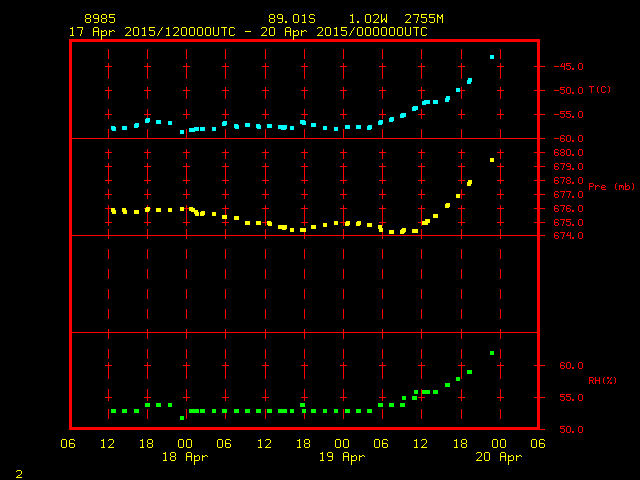Click the -55.0 temperature axis label
This screenshot has height=480, width=640.
[x=569, y=115]
